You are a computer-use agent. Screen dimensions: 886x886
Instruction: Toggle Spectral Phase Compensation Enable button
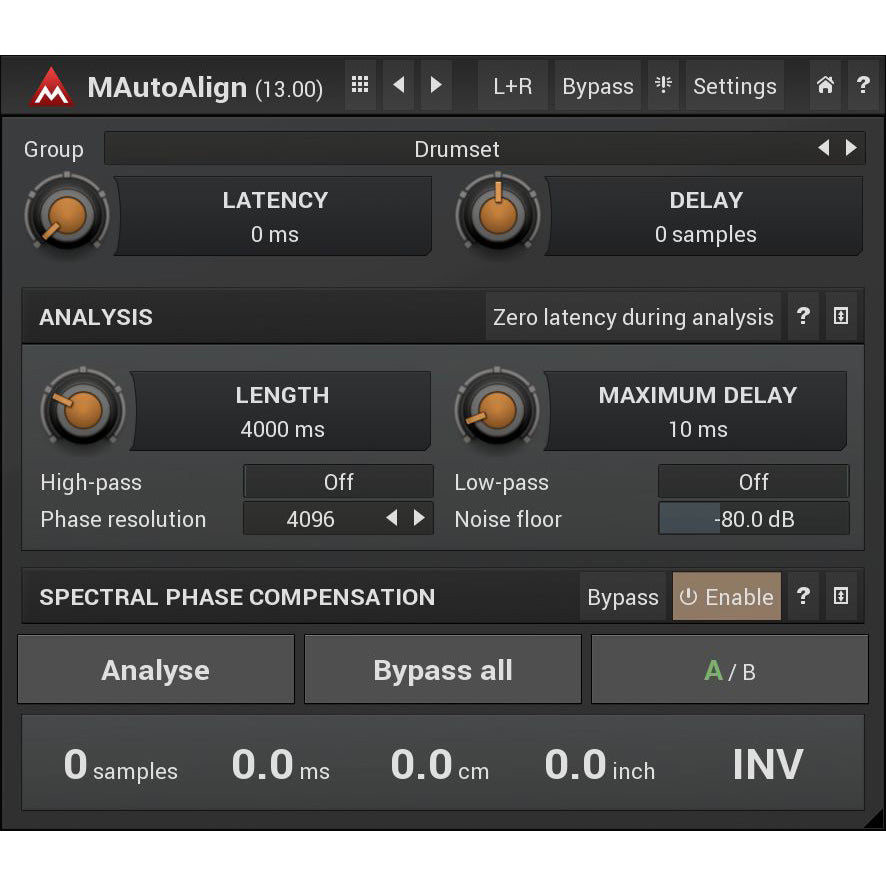click(x=726, y=597)
